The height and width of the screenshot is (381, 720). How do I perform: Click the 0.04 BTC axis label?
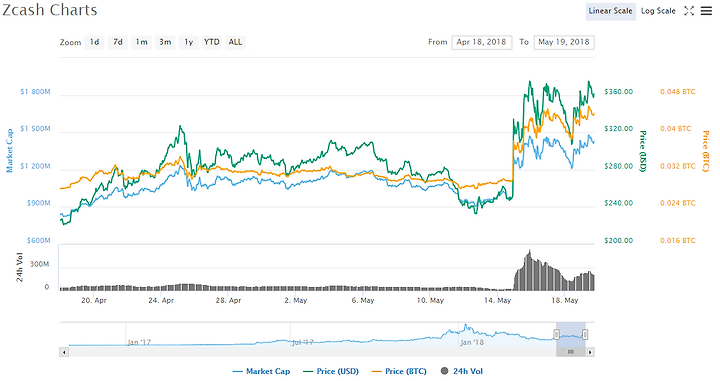click(675, 129)
